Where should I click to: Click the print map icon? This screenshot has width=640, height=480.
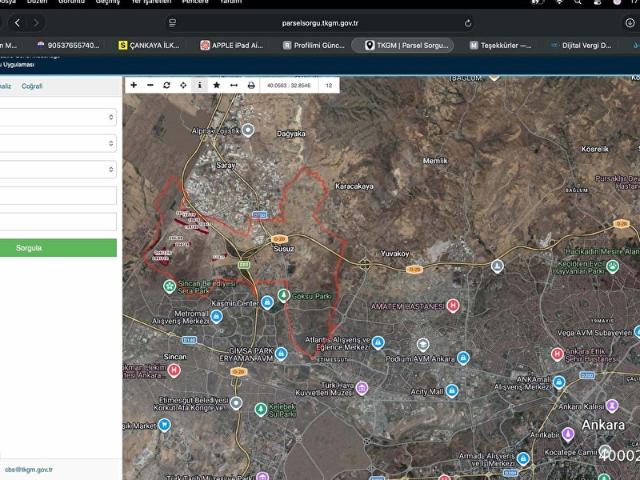pos(251,85)
